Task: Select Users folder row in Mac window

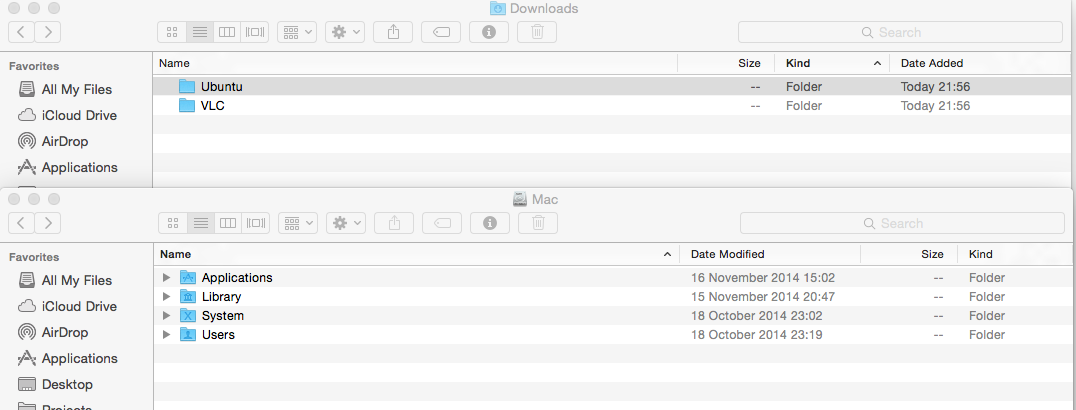Action: tap(614, 335)
